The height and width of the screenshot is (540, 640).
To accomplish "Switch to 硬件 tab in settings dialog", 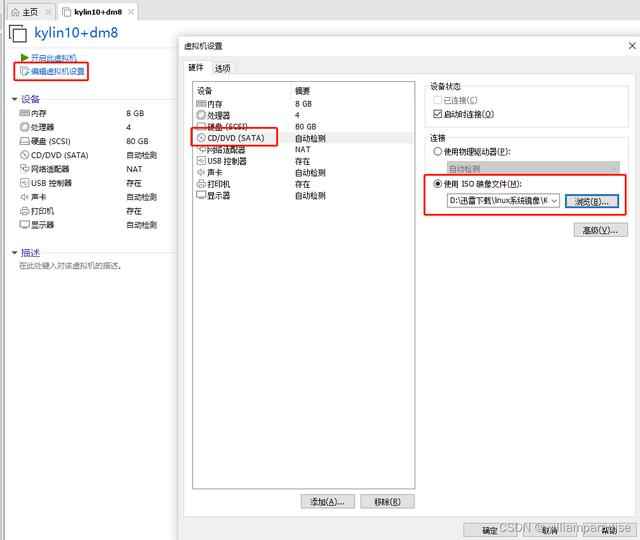I will click(196, 68).
